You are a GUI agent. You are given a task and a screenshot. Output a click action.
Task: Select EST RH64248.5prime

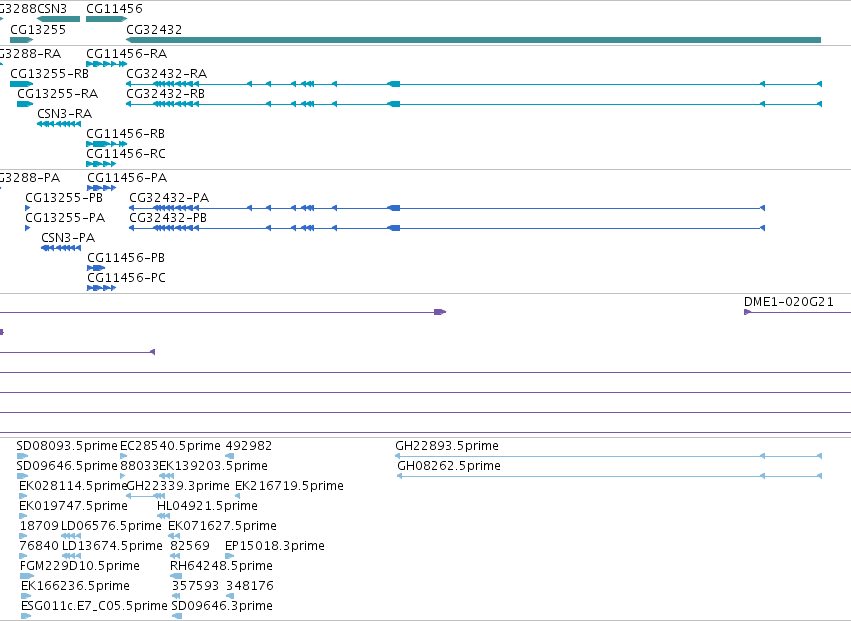[x=176, y=576]
